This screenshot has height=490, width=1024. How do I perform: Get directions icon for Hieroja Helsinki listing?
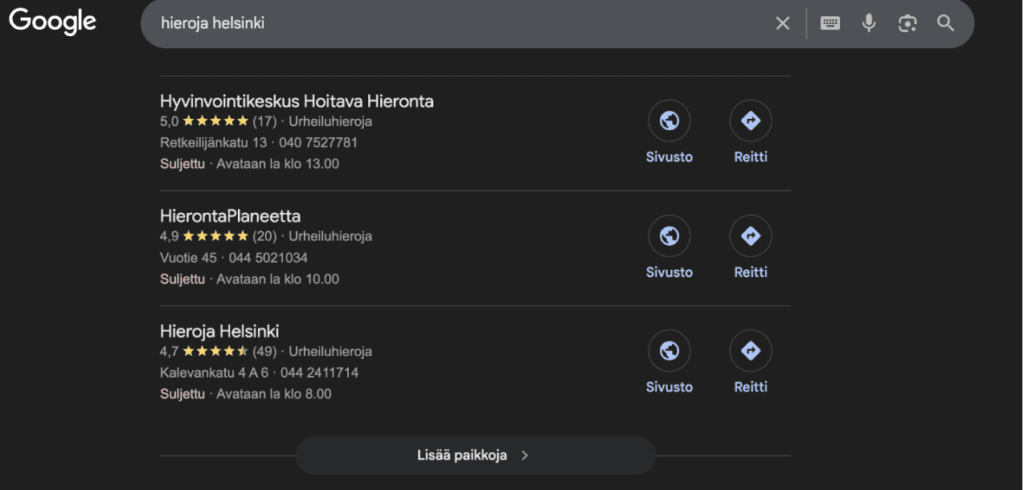coord(750,351)
